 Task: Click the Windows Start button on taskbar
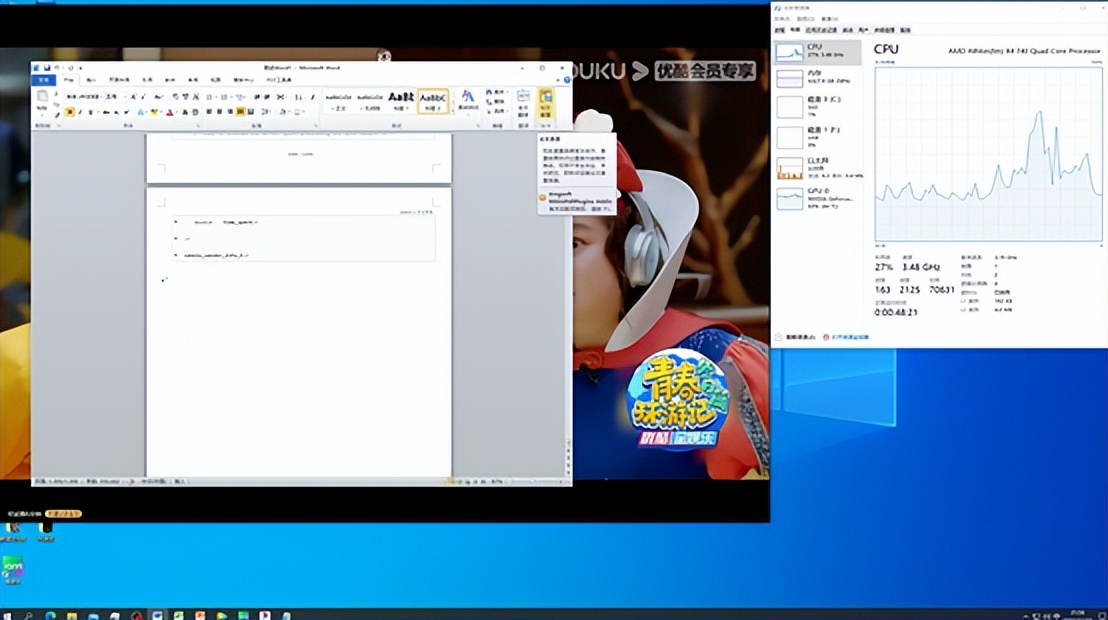9,614
